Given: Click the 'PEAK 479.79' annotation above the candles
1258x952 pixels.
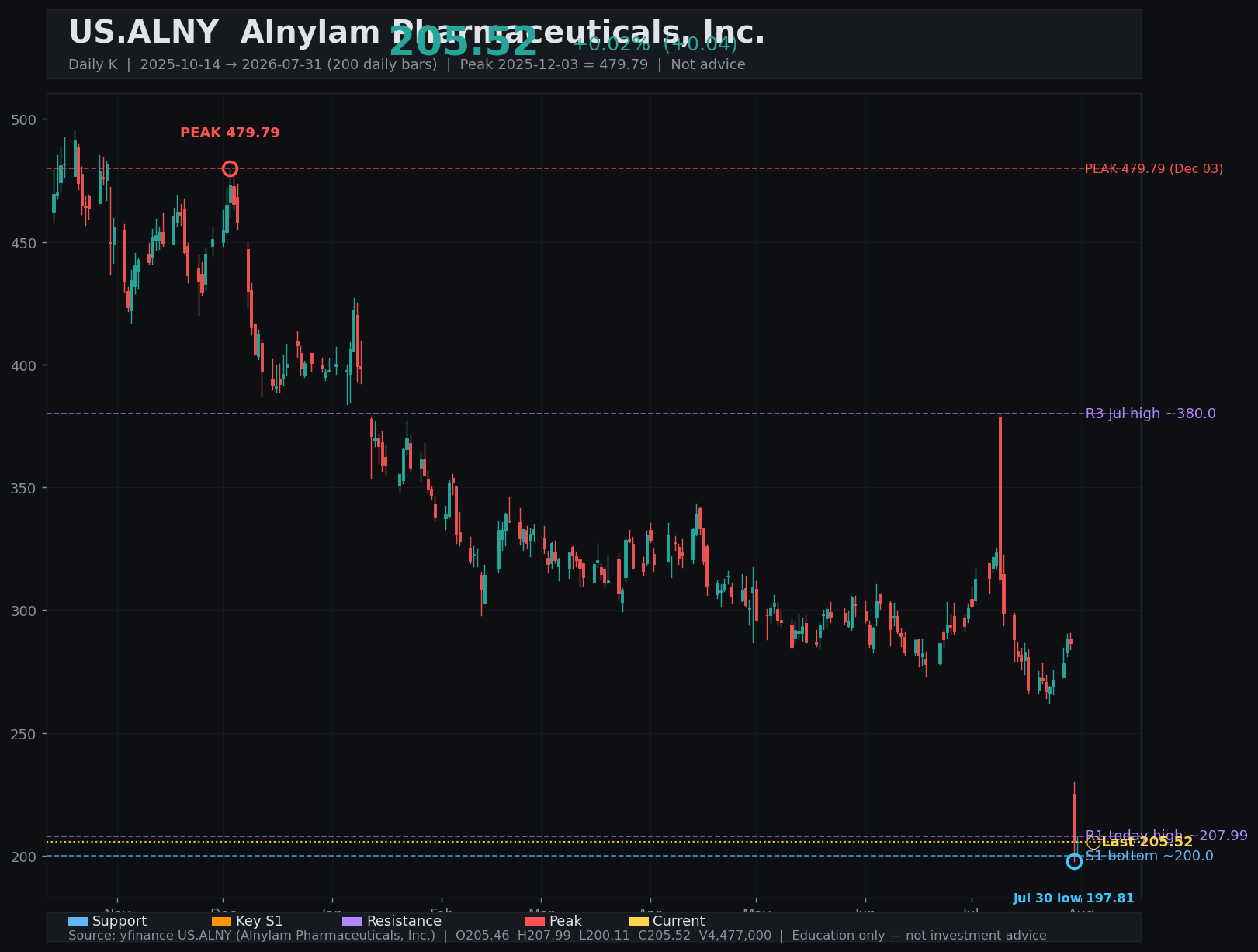Looking at the screenshot, I should point(230,133).
